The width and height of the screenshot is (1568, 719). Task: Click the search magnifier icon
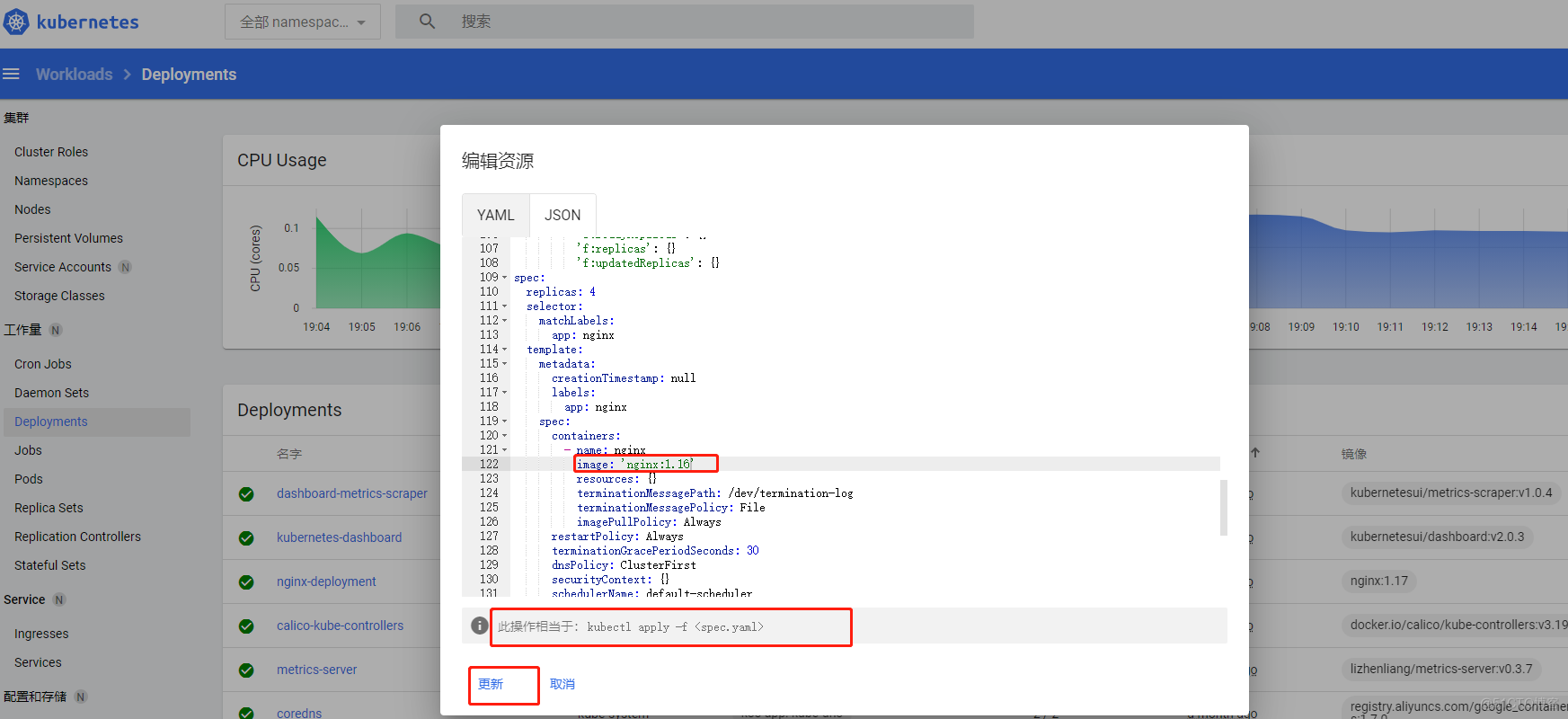(427, 21)
